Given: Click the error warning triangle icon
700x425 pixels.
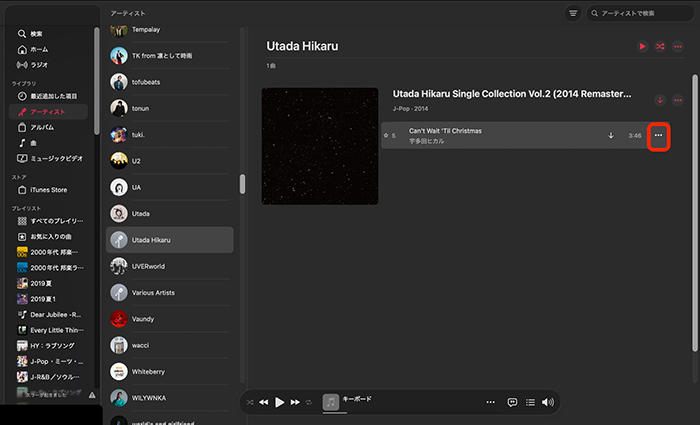Looking at the screenshot, I should (x=92, y=395).
